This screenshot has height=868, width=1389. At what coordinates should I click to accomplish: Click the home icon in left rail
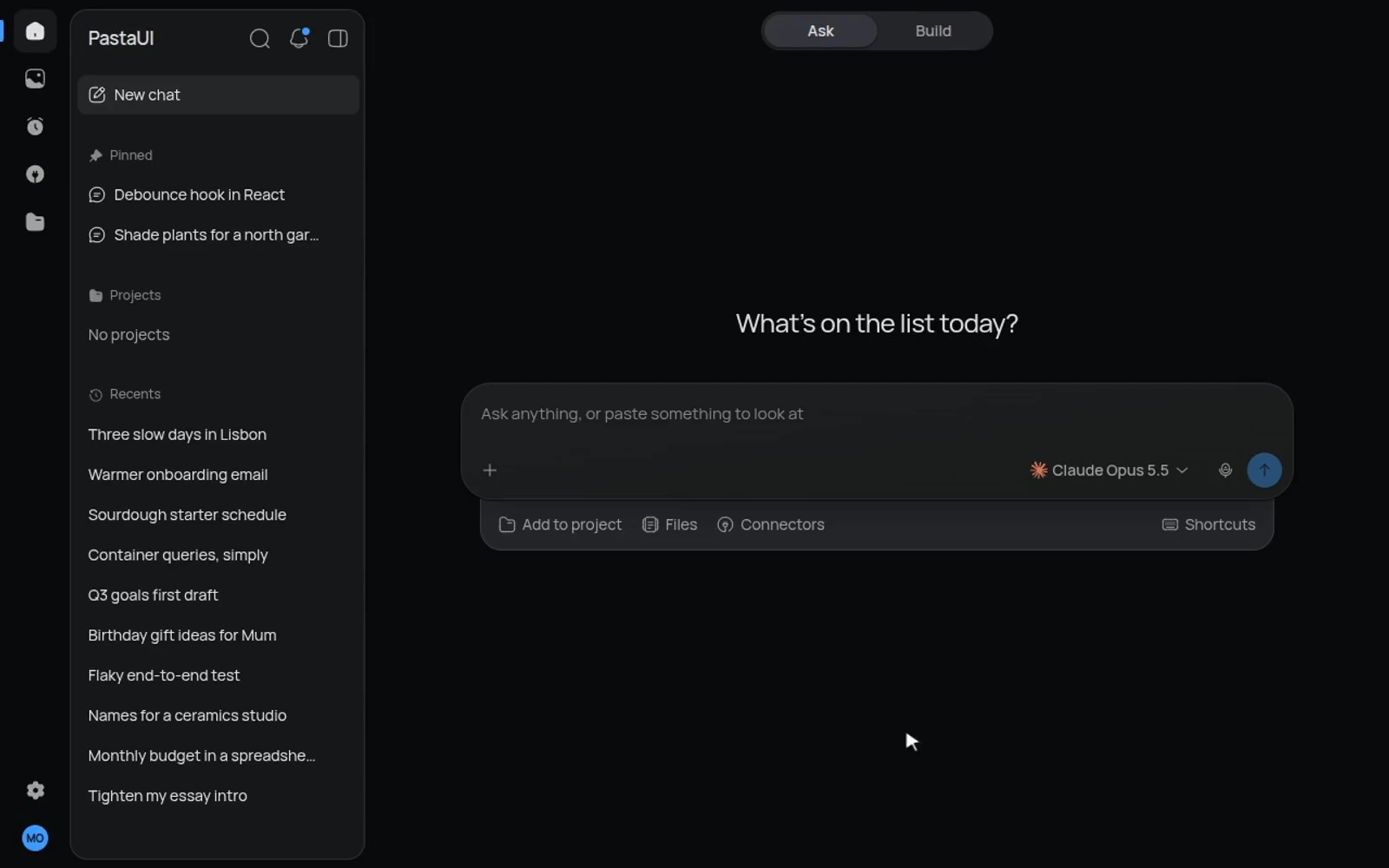35,31
